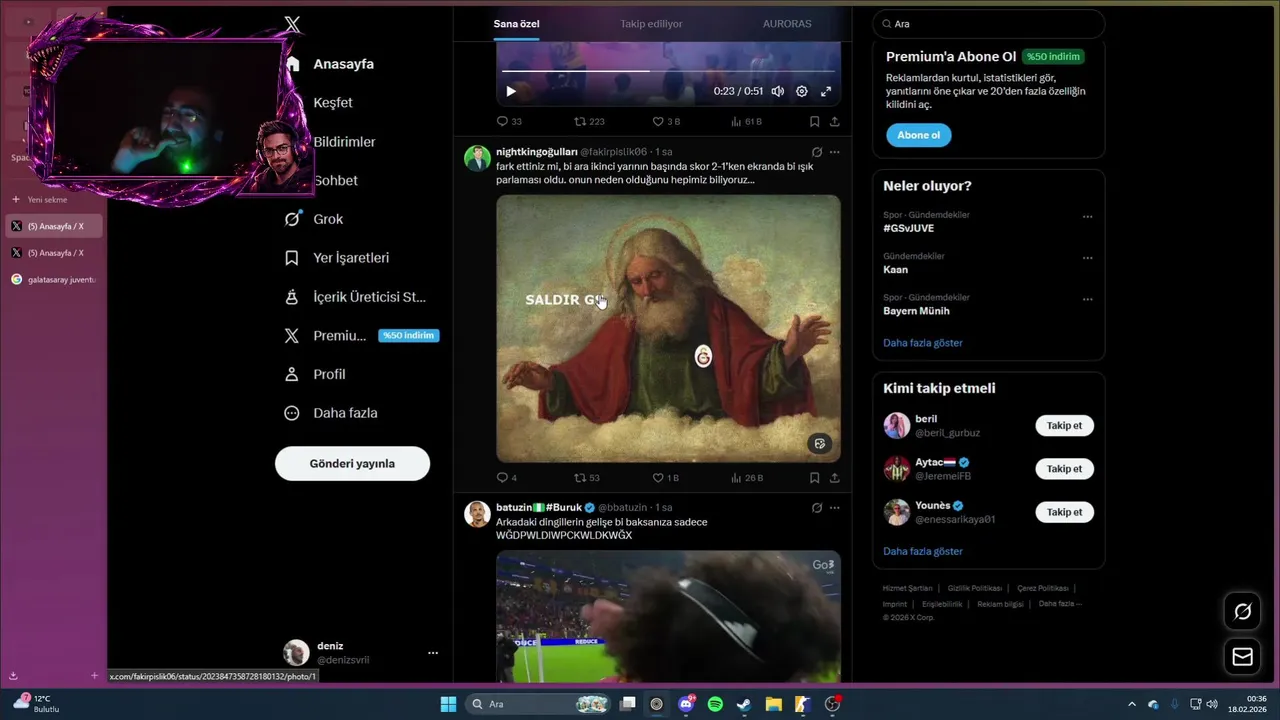Open options for #GSvJUVE trend
Screen dimensions: 1280x720
coord(1087,217)
